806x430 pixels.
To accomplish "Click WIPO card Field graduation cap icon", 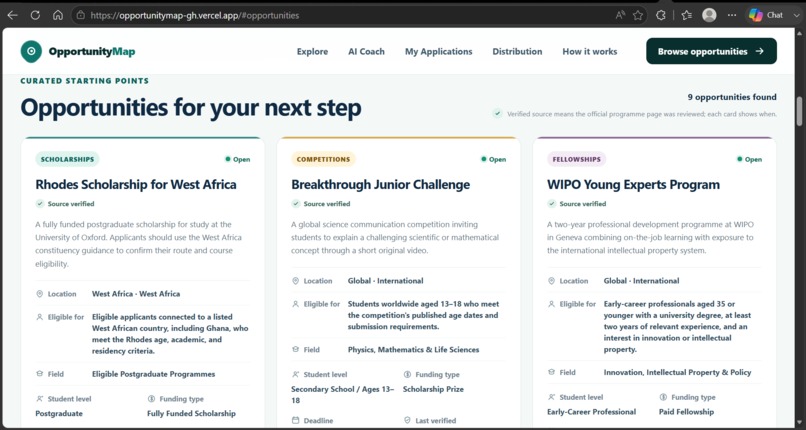I will 552,372.
